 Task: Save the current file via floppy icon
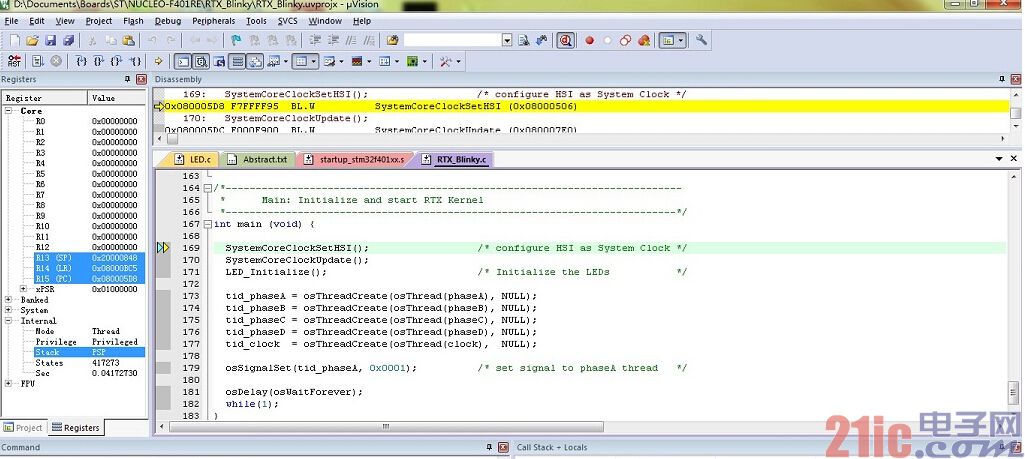pos(50,40)
